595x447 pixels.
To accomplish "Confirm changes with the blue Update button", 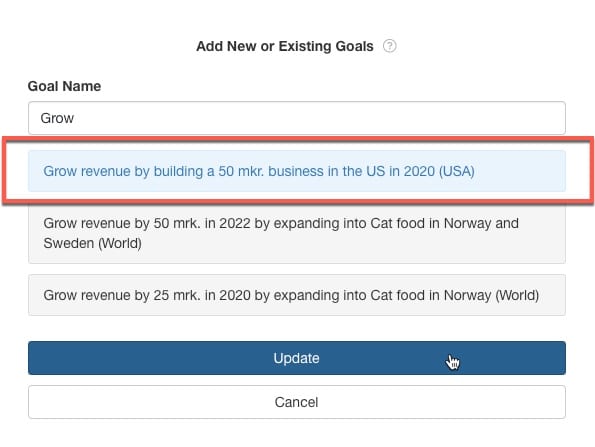I will tap(297, 358).
